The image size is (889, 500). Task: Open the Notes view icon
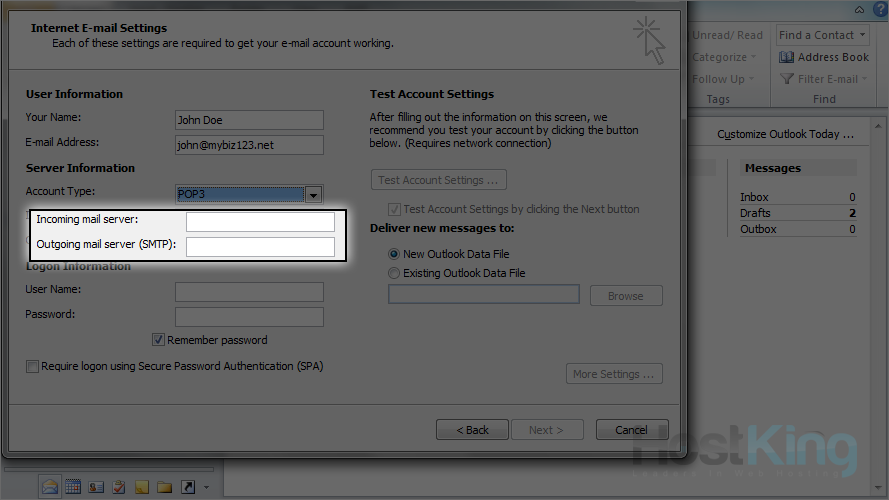142,487
